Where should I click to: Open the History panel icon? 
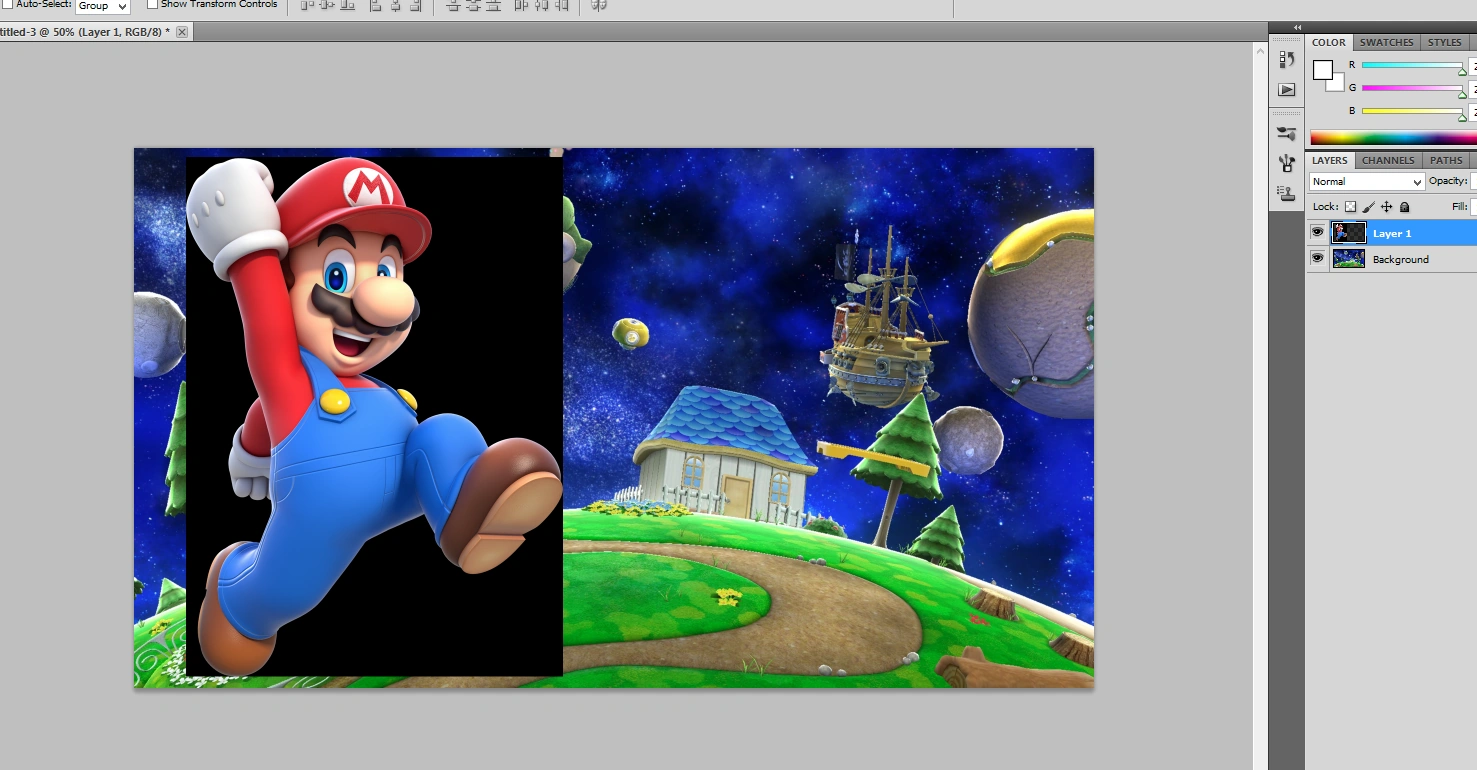(x=1287, y=60)
